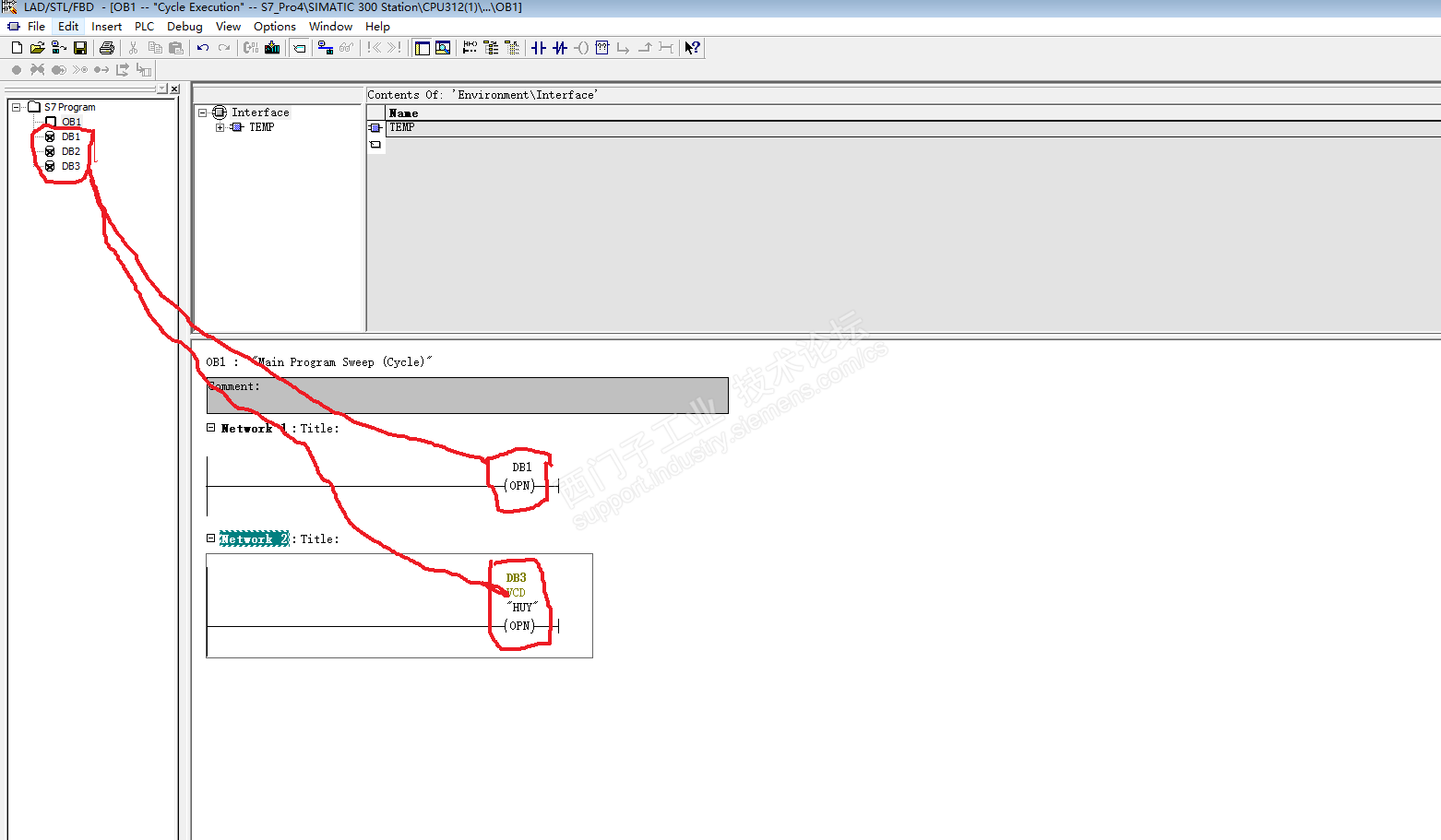This screenshot has height=840, width=1441.
Task: Select the Network 1 label
Action: (x=254, y=428)
